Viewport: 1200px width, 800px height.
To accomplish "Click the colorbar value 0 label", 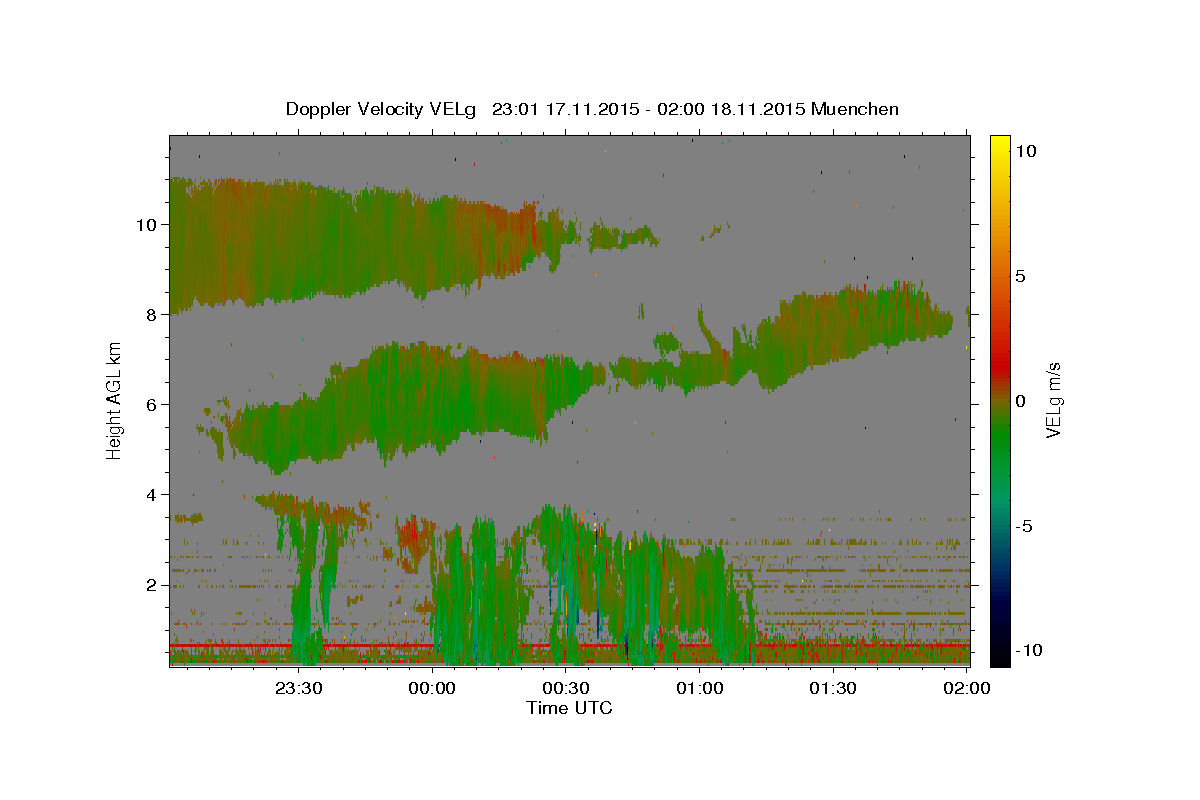I will coord(1020,401).
